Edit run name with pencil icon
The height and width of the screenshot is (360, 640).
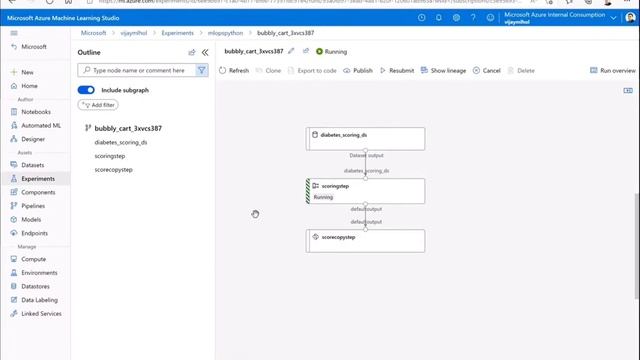pos(291,51)
